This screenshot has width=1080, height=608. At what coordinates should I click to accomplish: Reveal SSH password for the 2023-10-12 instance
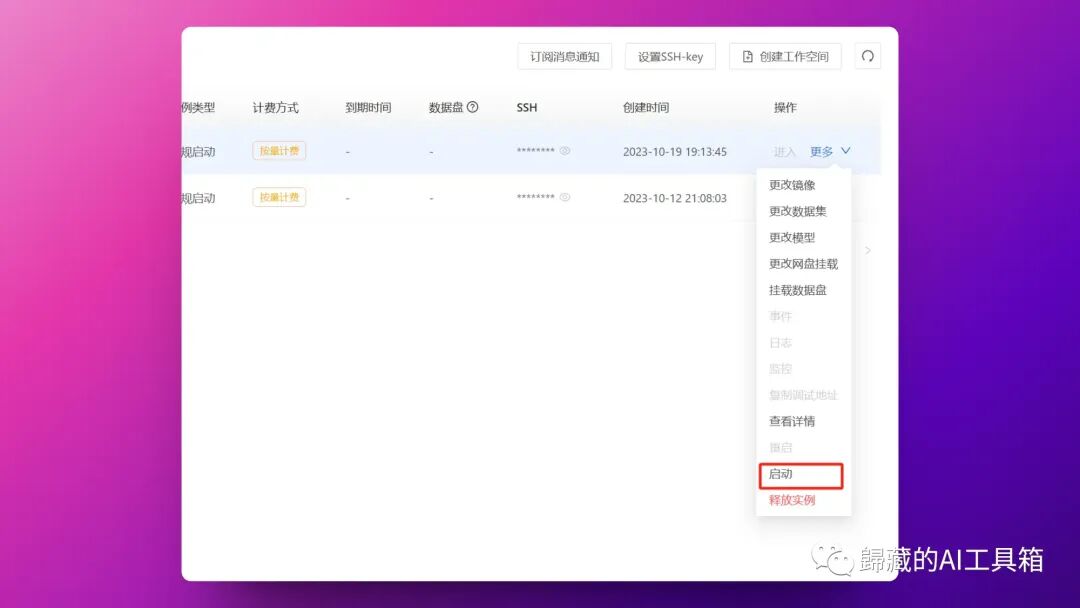pos(565,197)
